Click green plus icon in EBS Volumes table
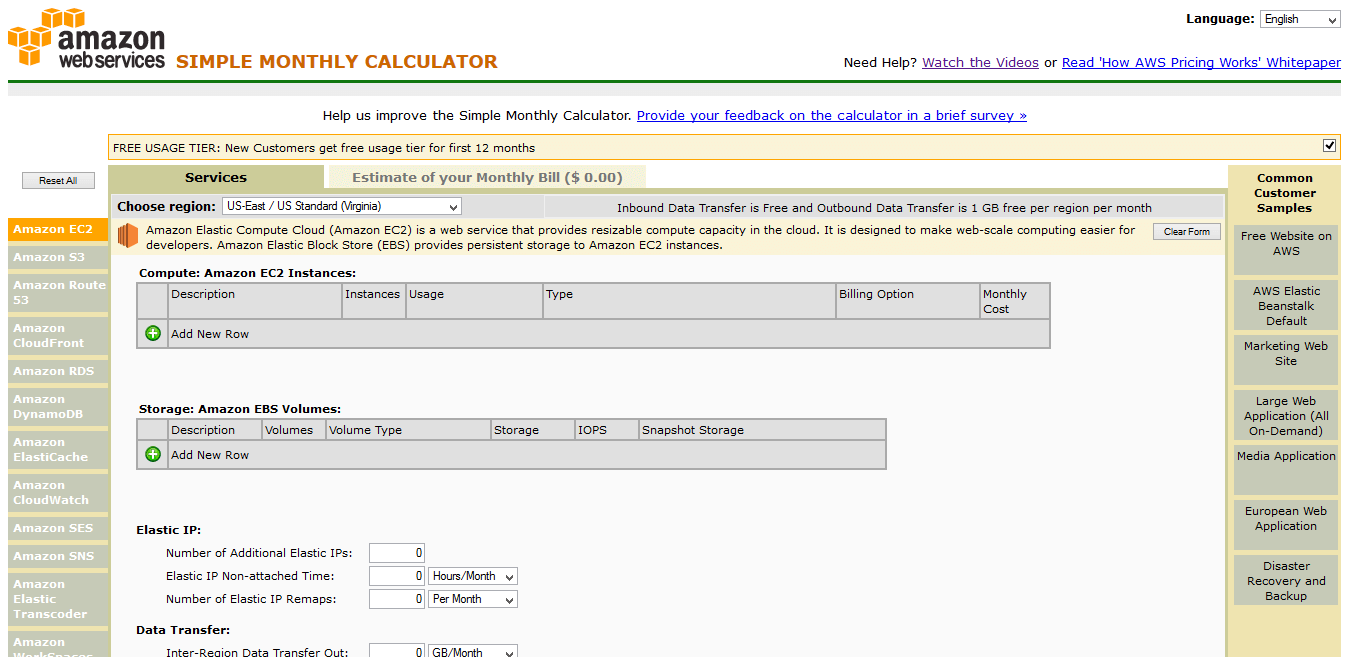Viewport: 1349px width, 657px height. pyautogui.click(x=153, y=454)
